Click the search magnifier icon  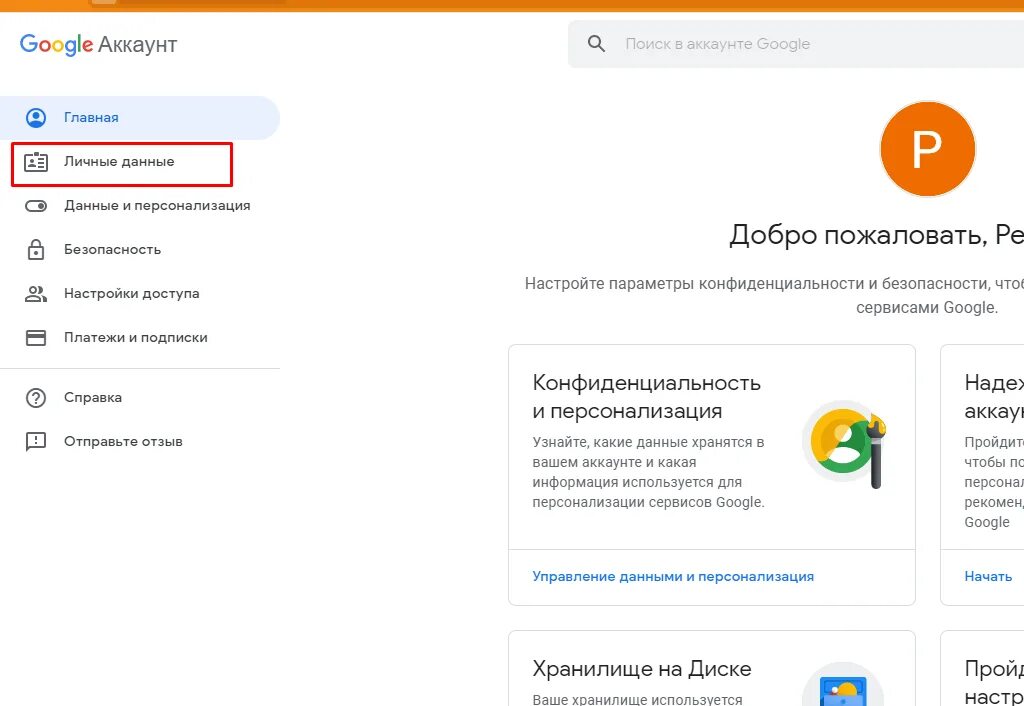coord(596,44)
